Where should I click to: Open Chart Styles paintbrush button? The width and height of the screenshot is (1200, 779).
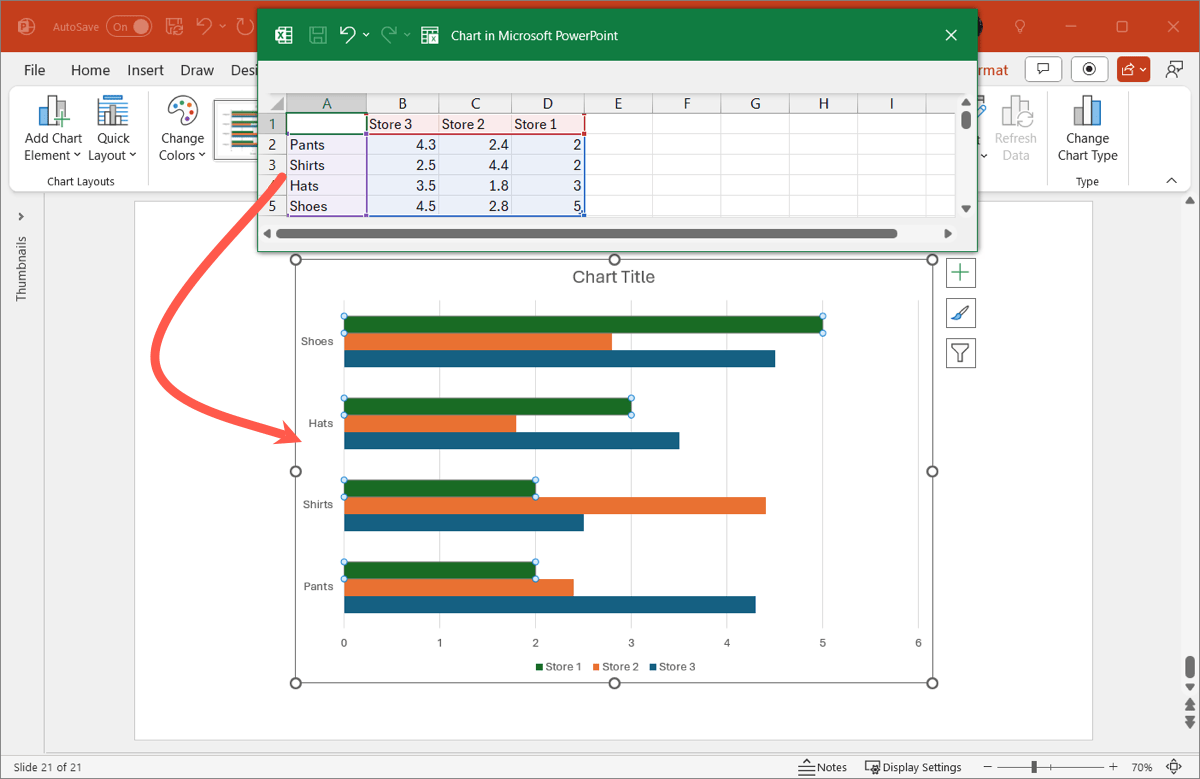tap(960, 313)
